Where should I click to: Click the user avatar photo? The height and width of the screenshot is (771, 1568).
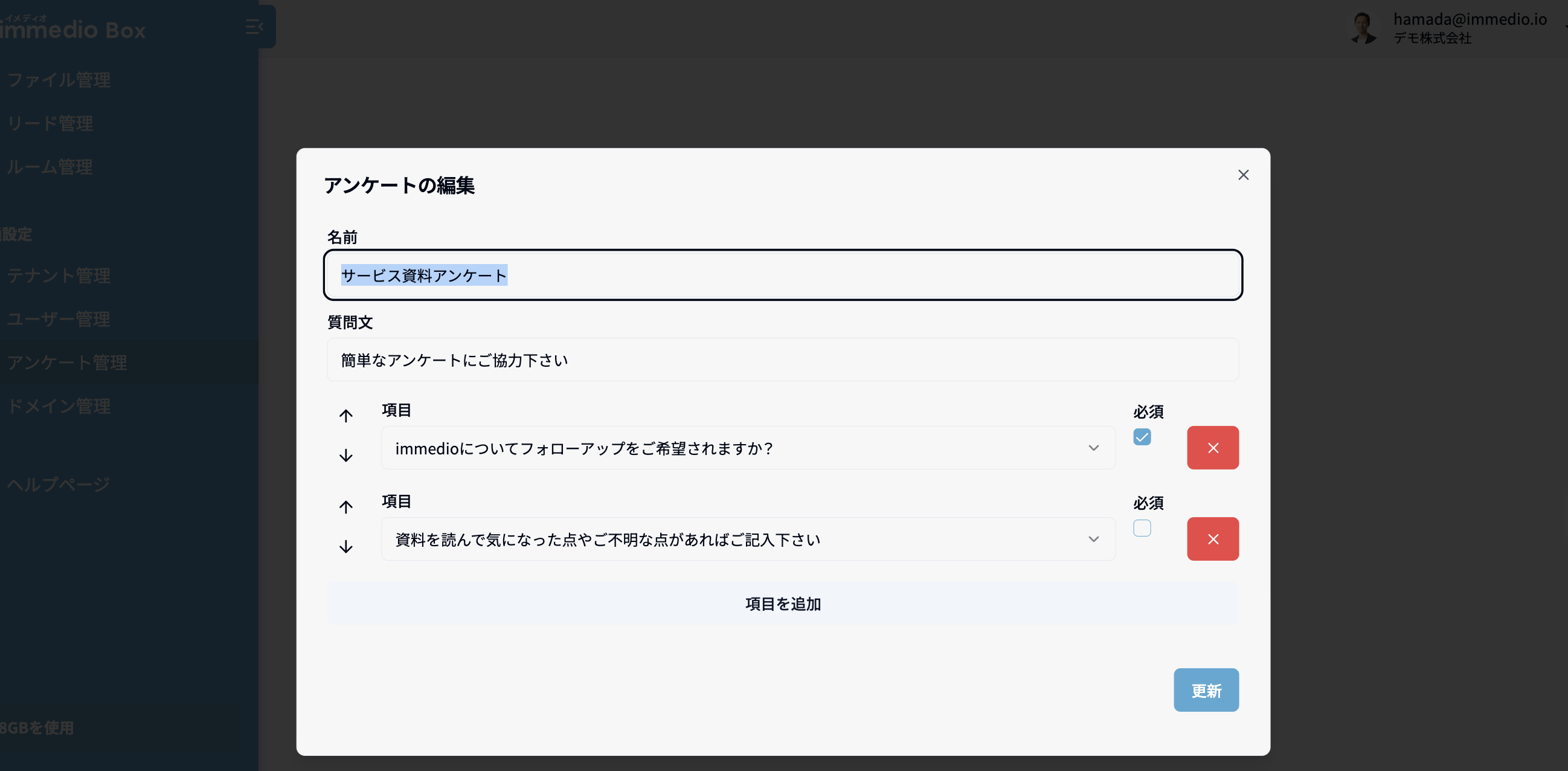(1362, 28)
